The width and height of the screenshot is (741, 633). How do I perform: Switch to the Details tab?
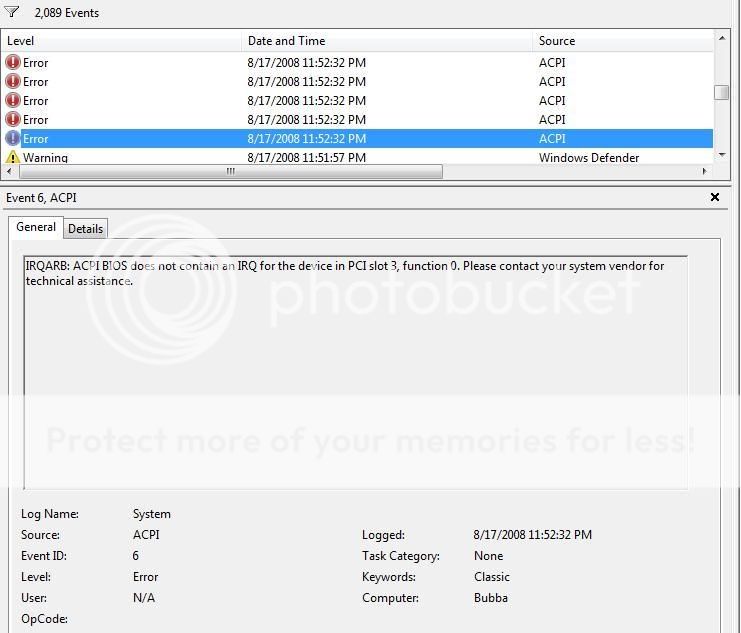(x=85, y=229)
